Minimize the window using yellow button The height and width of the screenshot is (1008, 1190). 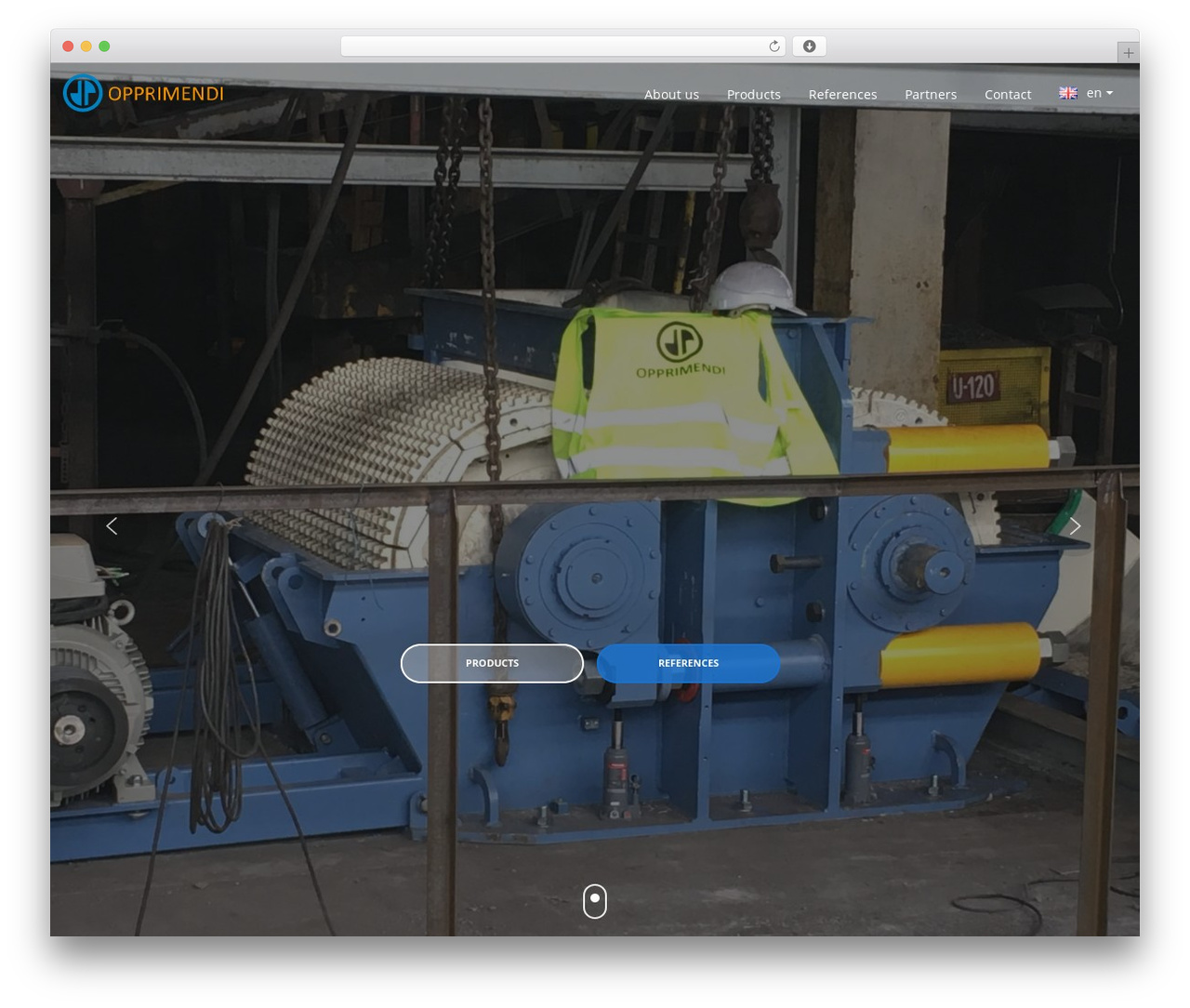[86, 46]
